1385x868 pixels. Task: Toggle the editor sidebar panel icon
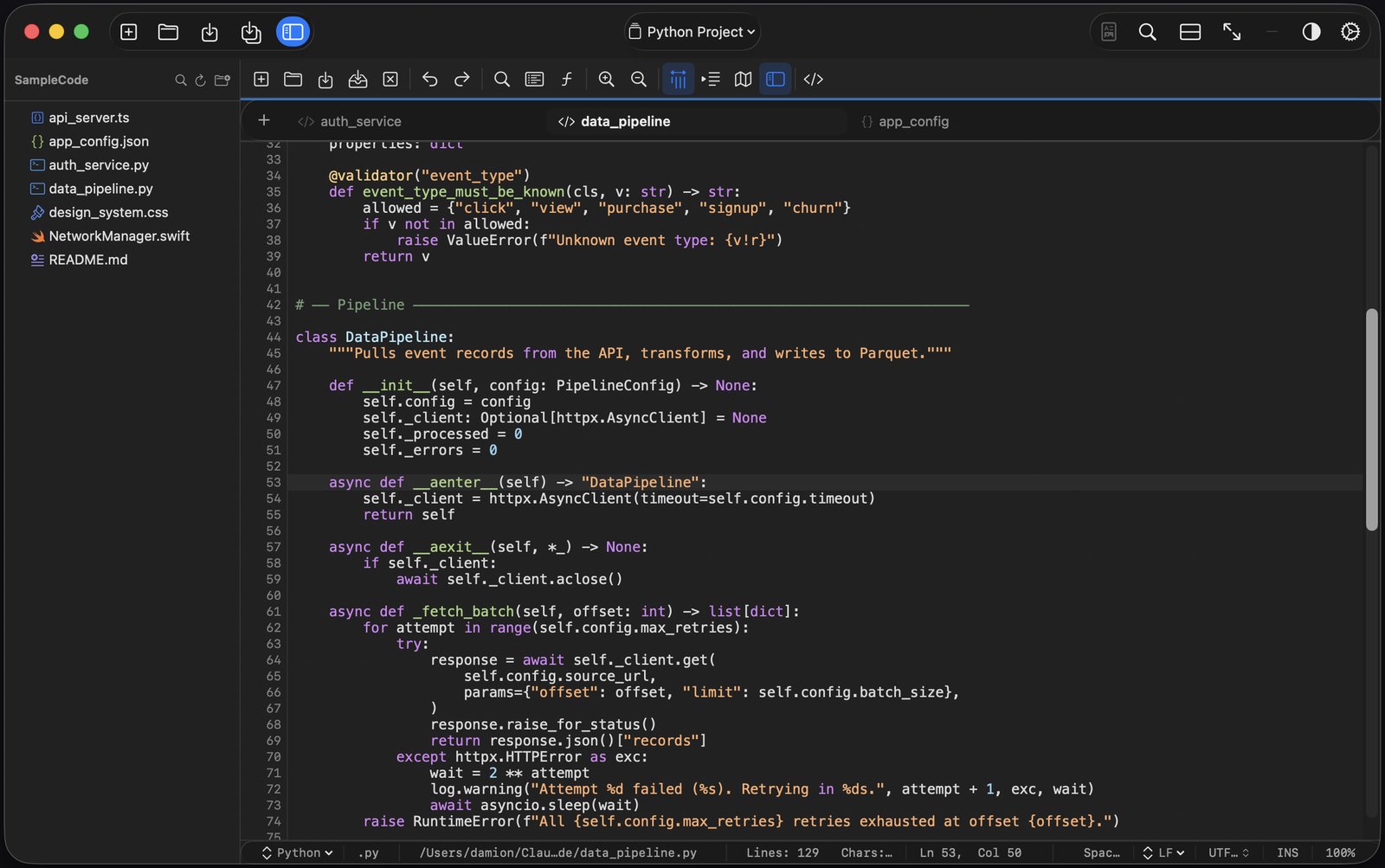click(776, 80)
